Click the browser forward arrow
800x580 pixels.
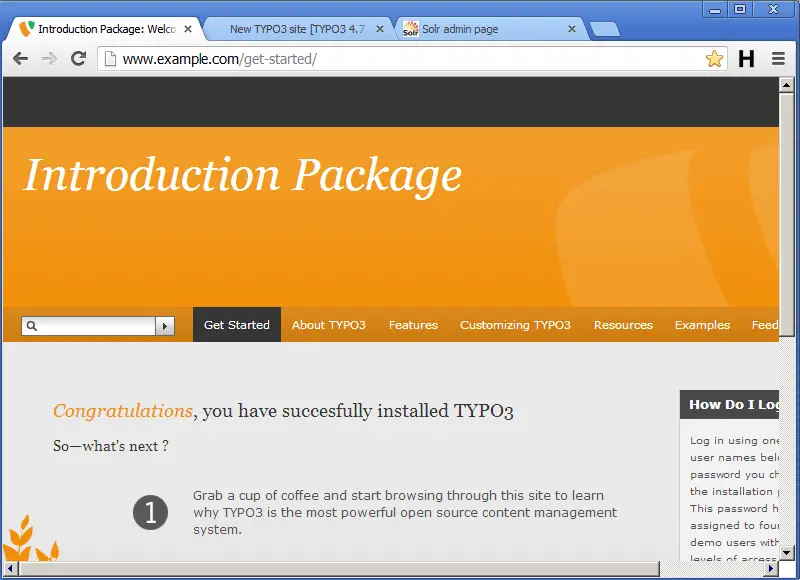coord(49,59)
